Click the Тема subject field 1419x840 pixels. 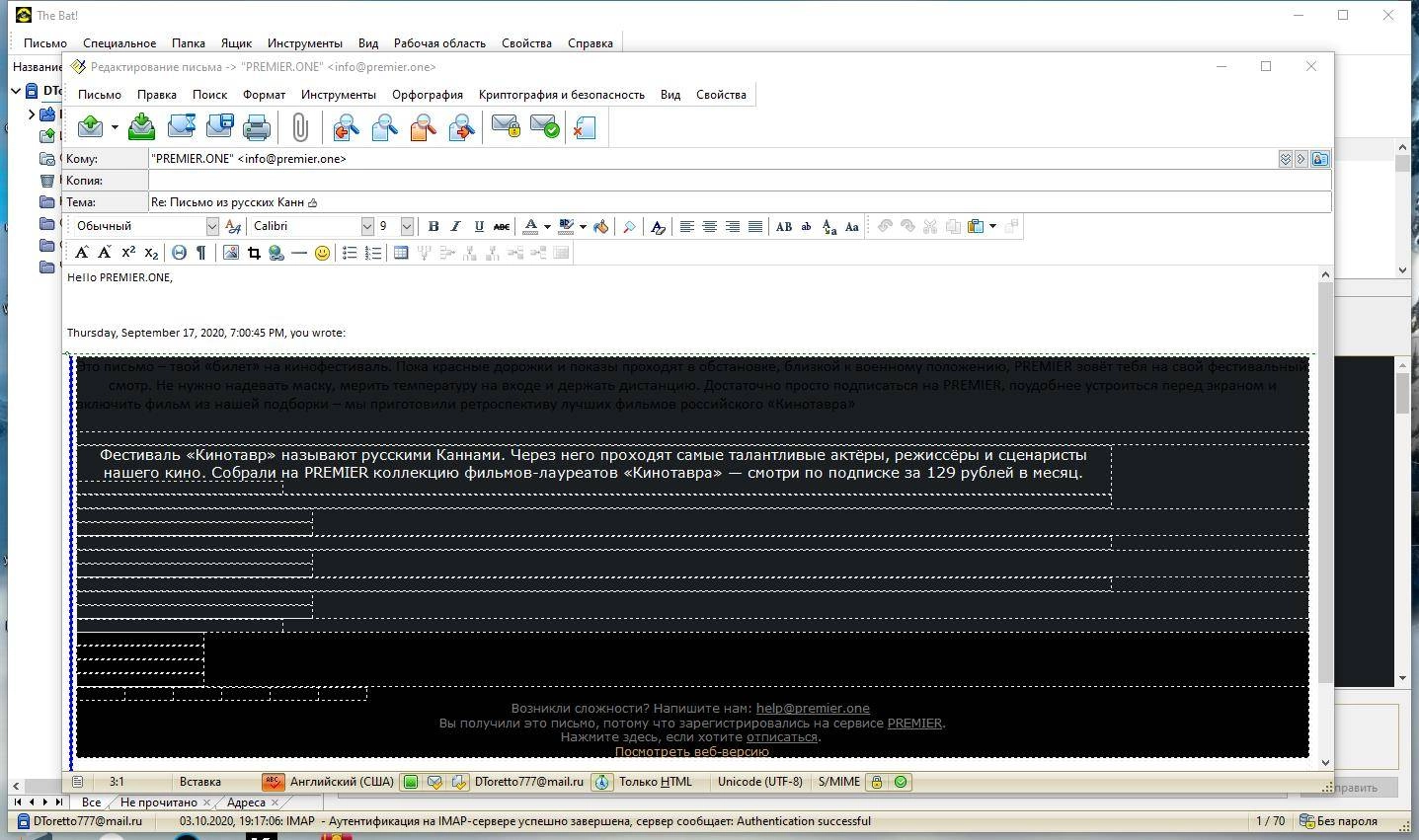tap(740, 202)
